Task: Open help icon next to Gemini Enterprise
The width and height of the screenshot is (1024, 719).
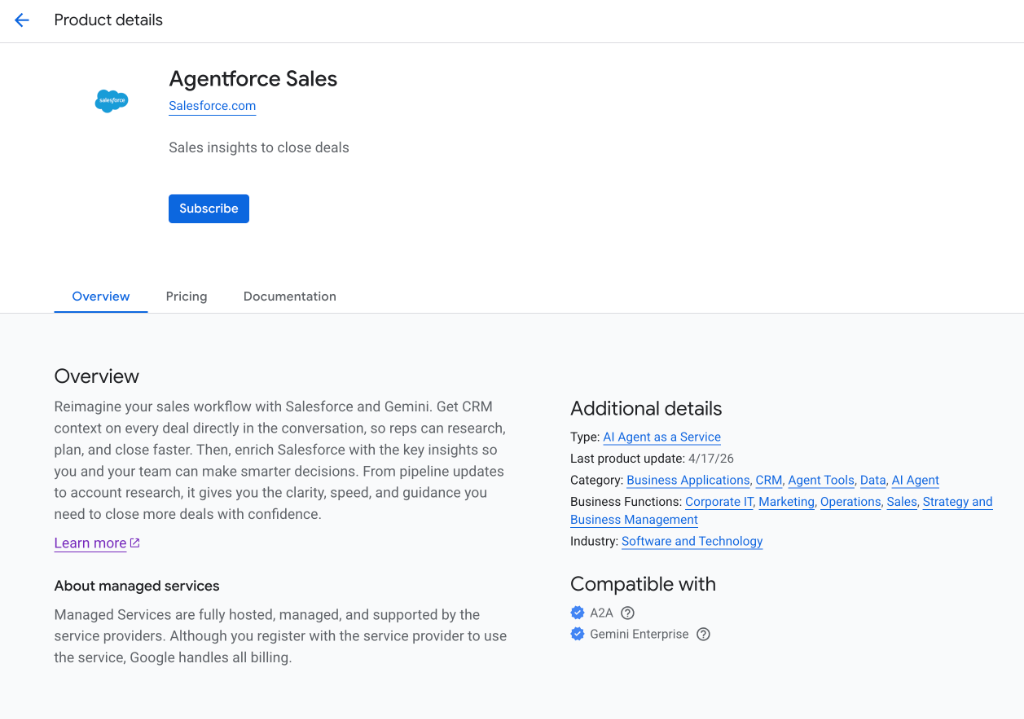Action: [703, 634]
